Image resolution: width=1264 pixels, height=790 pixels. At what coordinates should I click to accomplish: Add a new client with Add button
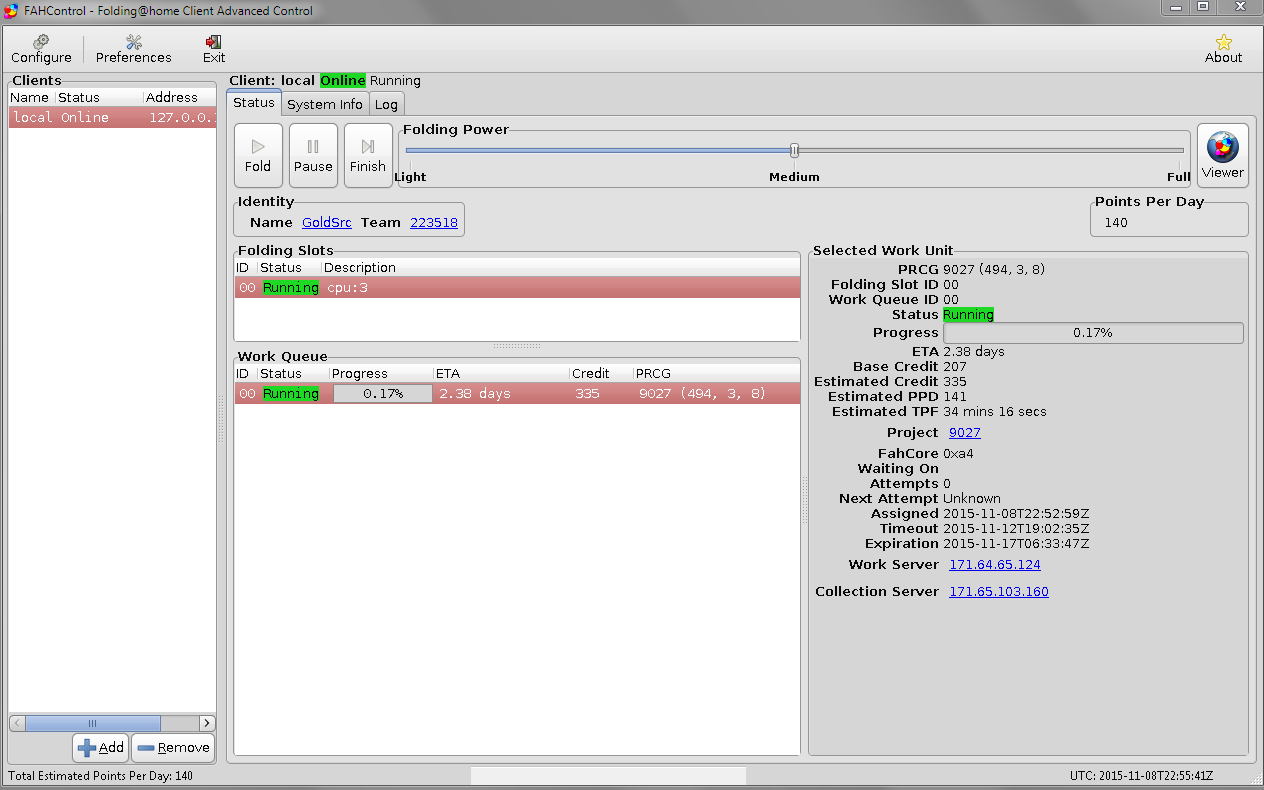pos(101,747)
